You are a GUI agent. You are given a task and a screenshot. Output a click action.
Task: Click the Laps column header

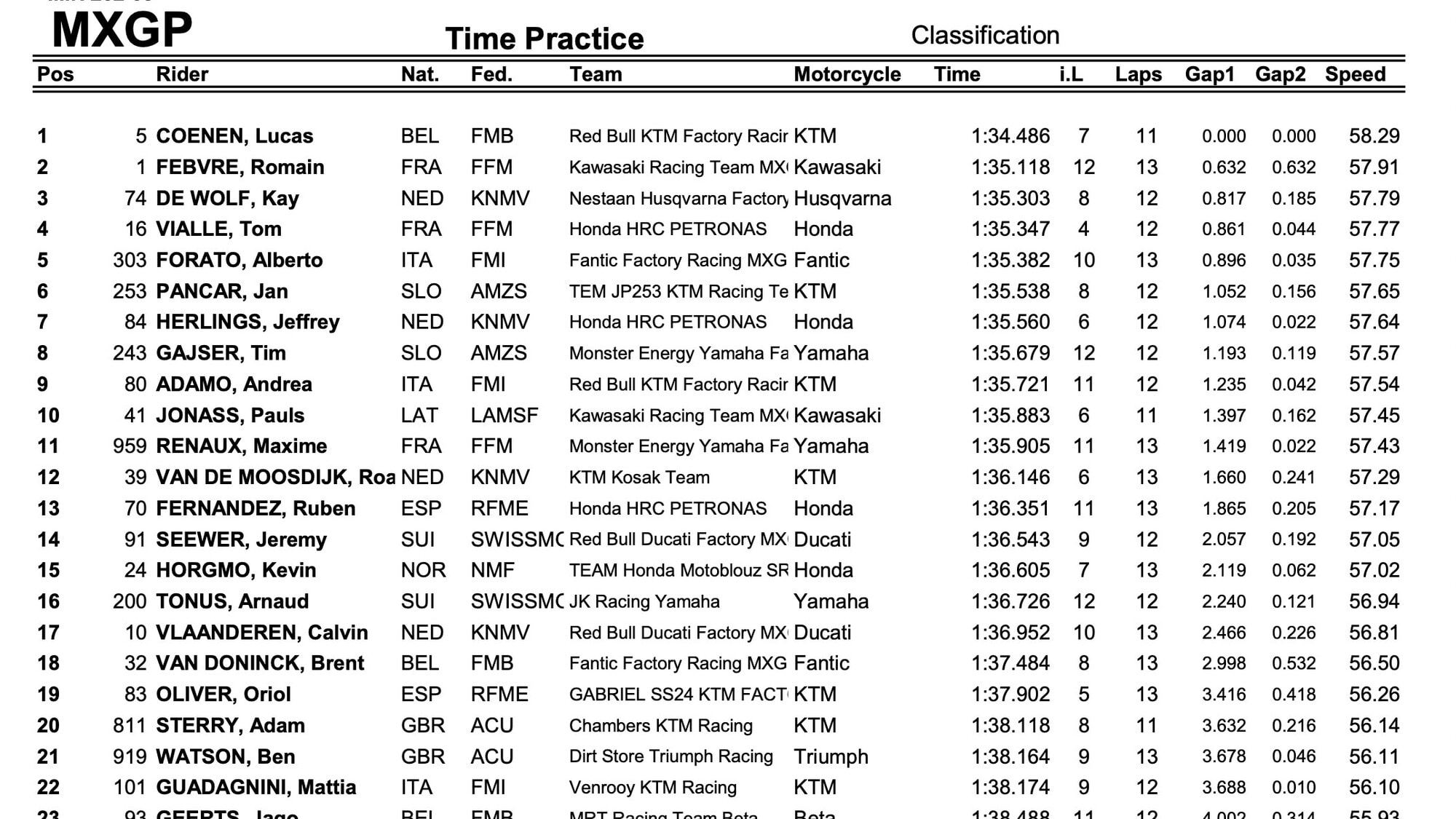coord(1138,74)
